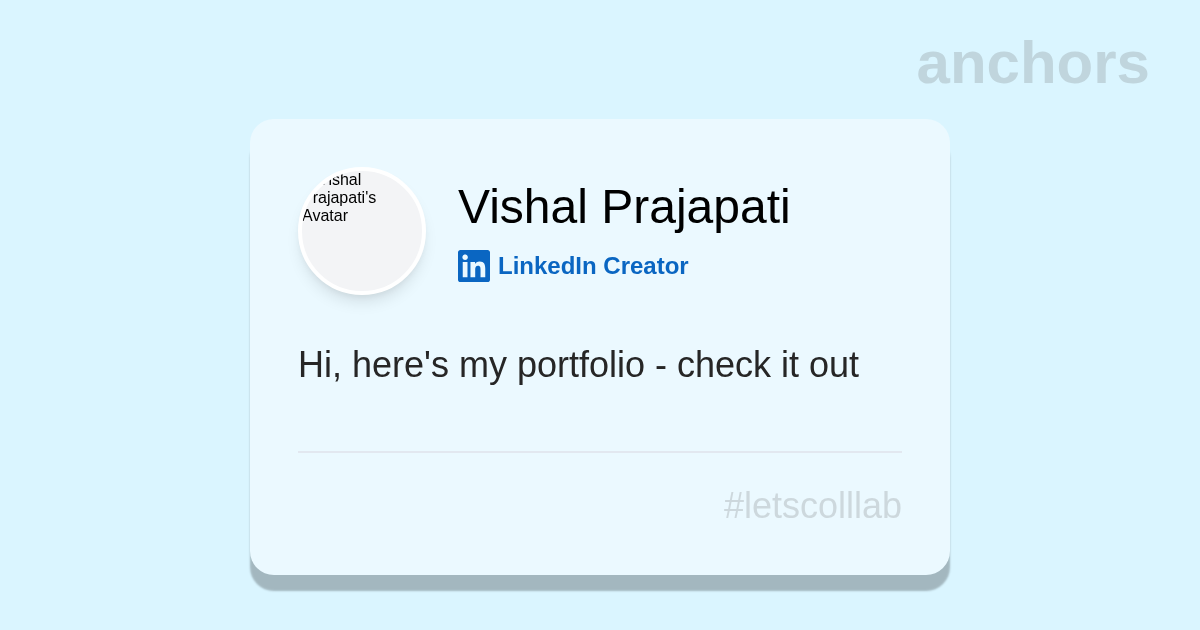Viewport: 1200px width, 630px height.
Task: Click the LinkedIn logo icon
Action: coord(474,266)
